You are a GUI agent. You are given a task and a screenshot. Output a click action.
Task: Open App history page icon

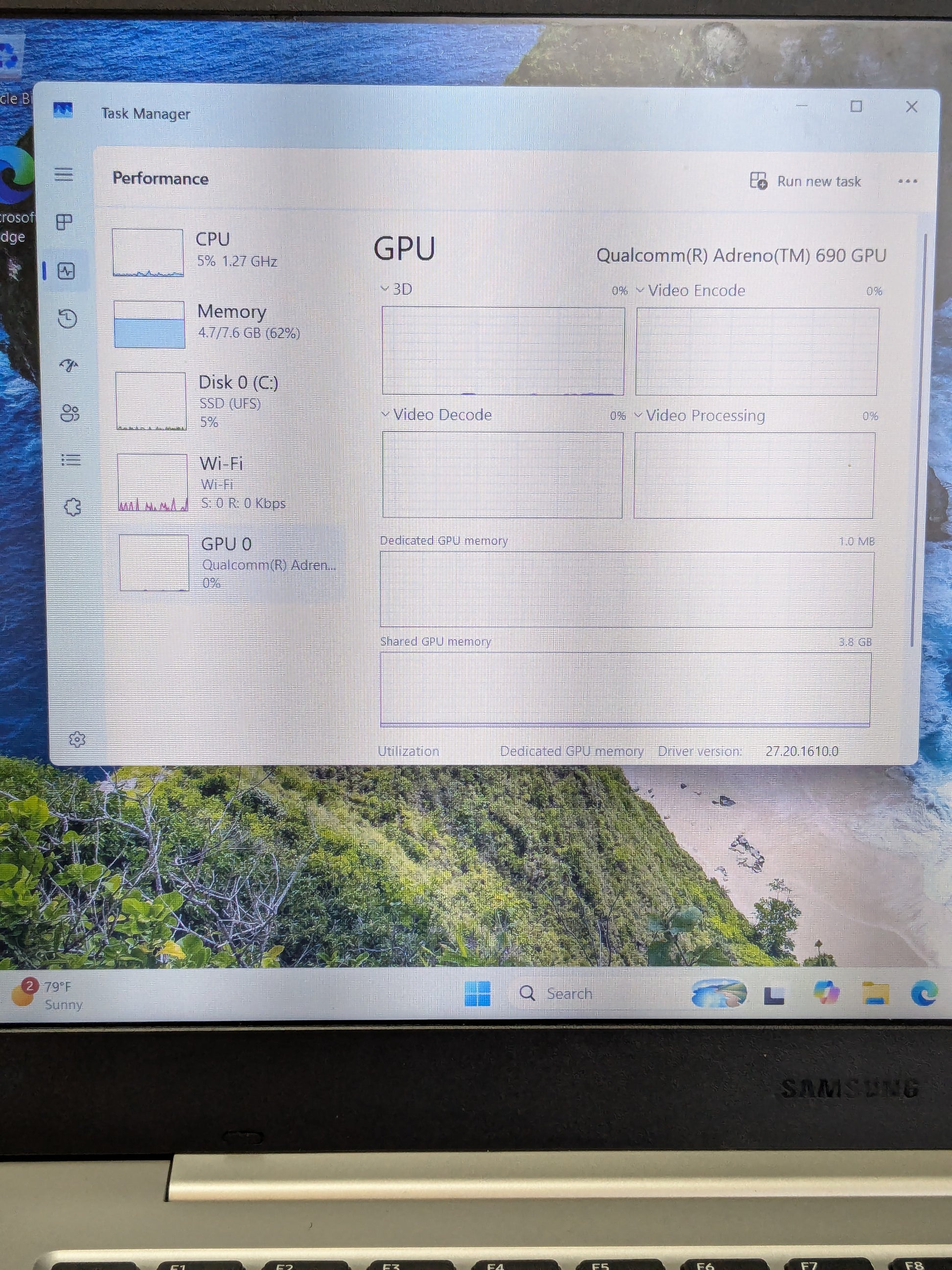pos(68,319)
